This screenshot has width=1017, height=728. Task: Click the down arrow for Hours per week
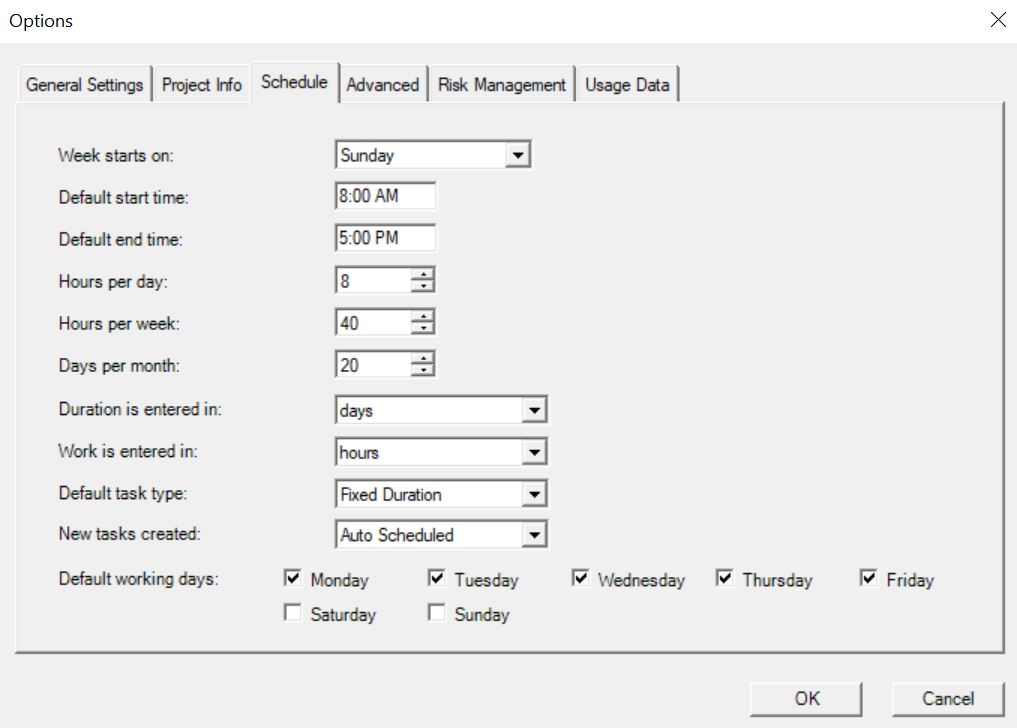[424, 327]
